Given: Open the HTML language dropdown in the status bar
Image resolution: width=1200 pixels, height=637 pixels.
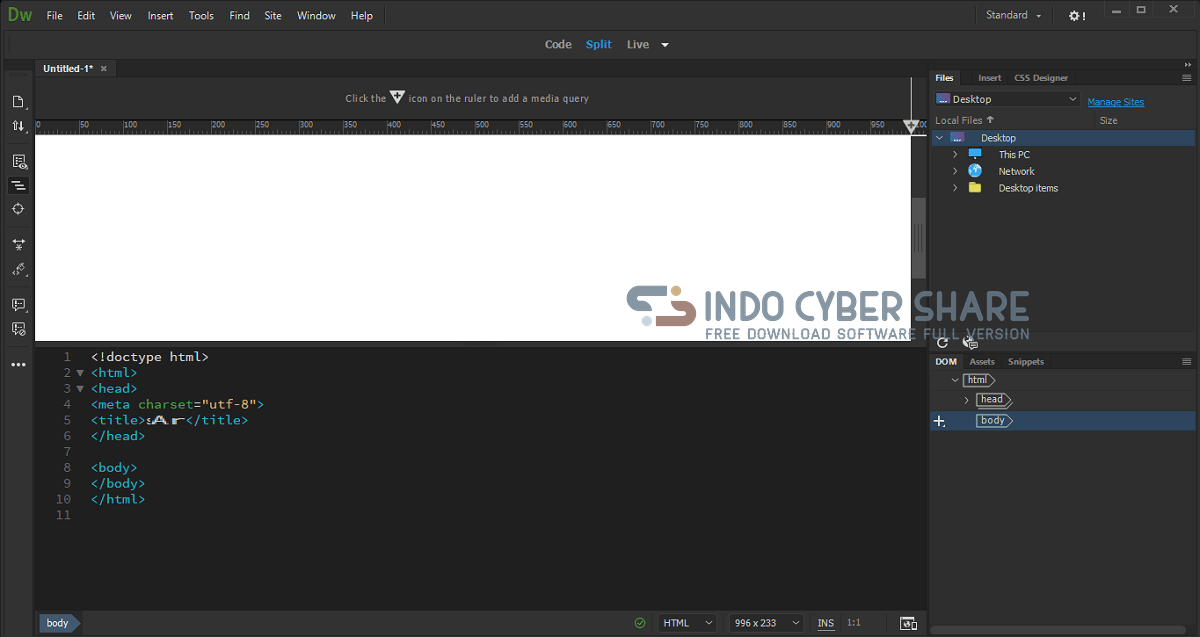Looking at the screenshot, I should click(687, 623).
